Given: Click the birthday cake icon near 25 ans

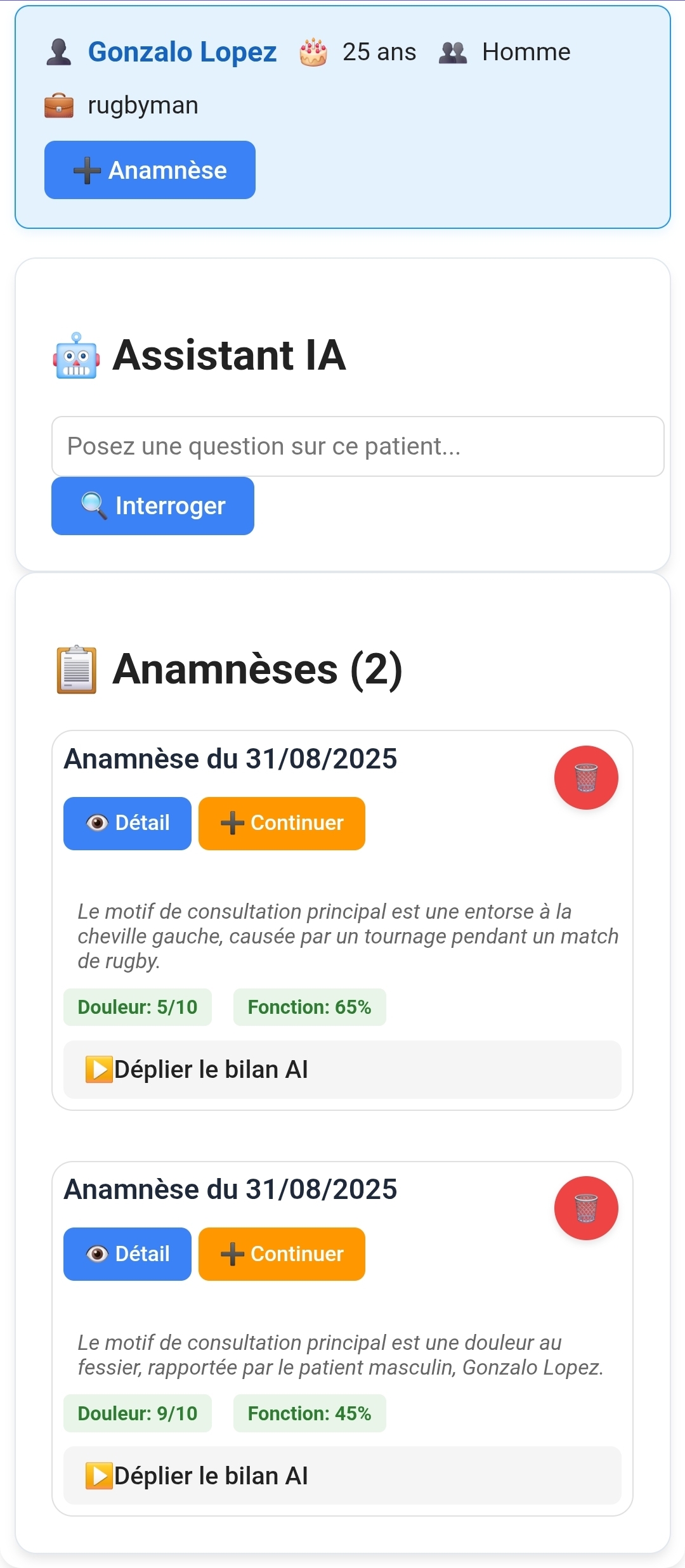Looking at the screenshot, I should pyautogui.click(x=313, y=52).
